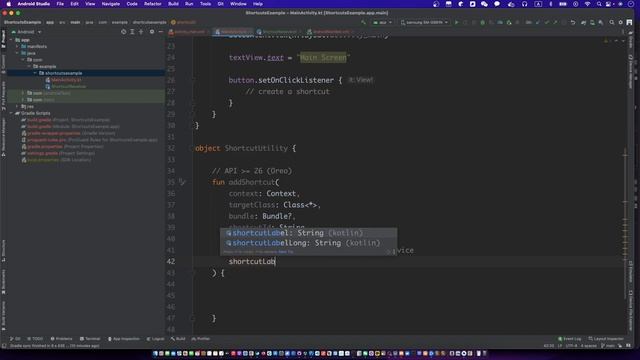Select shortcutLabelLong: String completion suggestion
The width and height of the screenshot is (640, 360).
308,243
